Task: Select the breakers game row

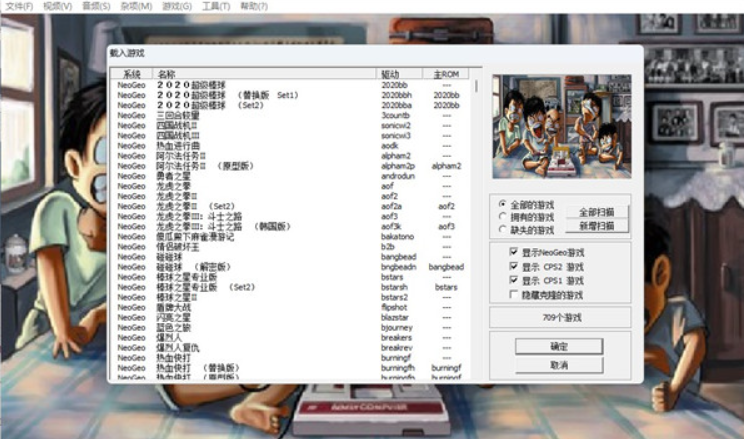Action: point(291,337)
